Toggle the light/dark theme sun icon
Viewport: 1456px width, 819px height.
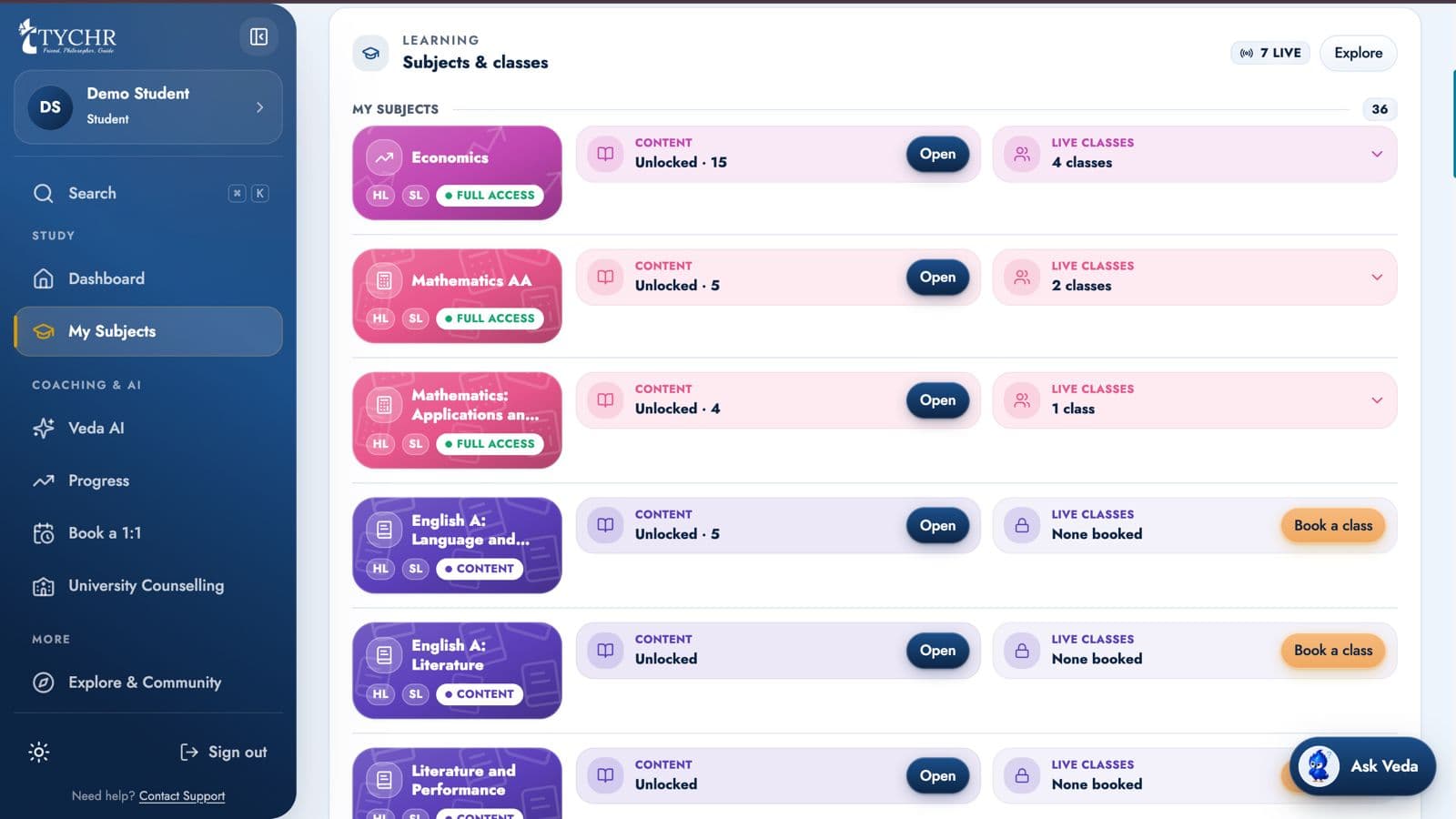coord(38,752)
